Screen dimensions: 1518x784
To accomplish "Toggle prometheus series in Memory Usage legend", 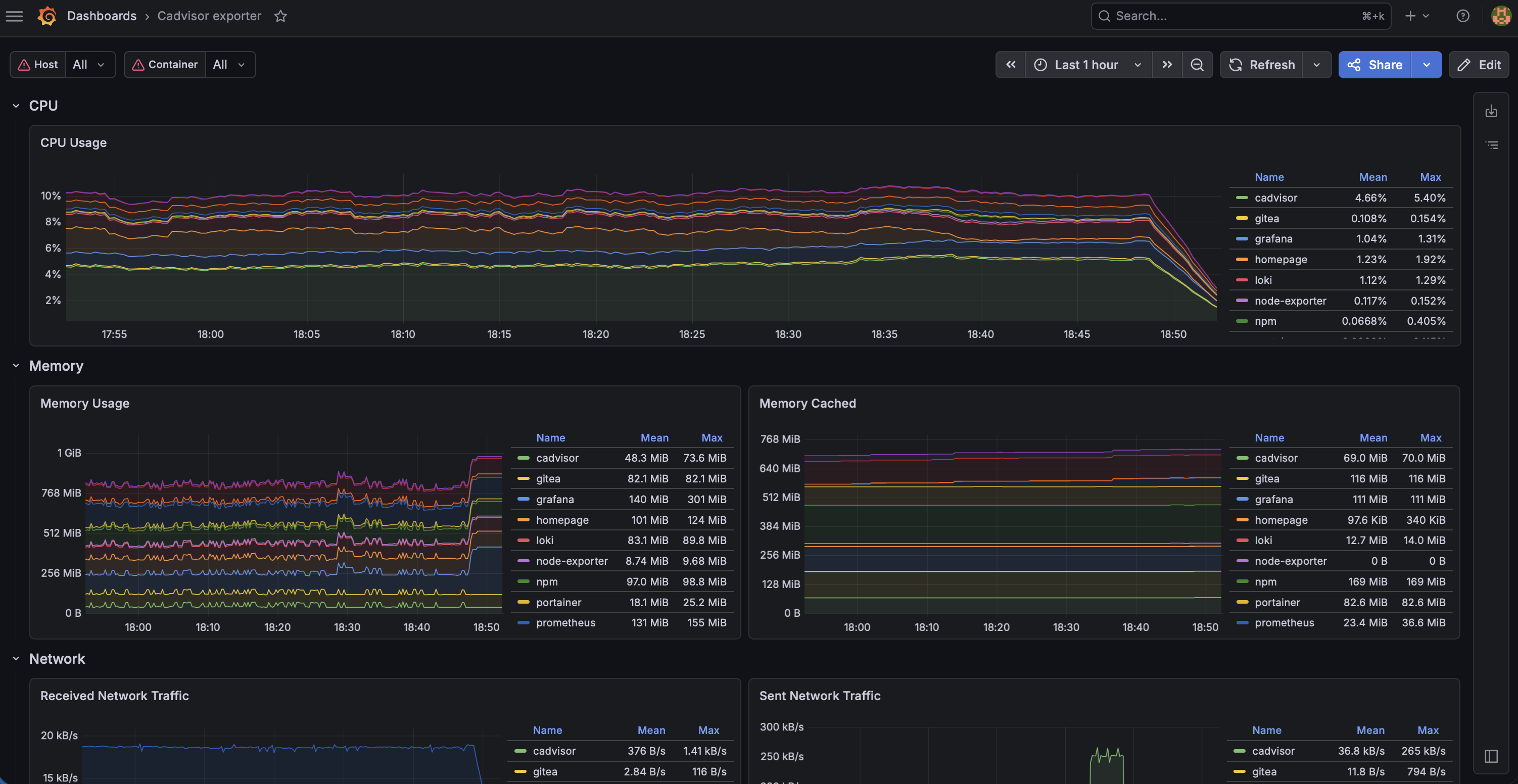I will [x=565, y=623].
